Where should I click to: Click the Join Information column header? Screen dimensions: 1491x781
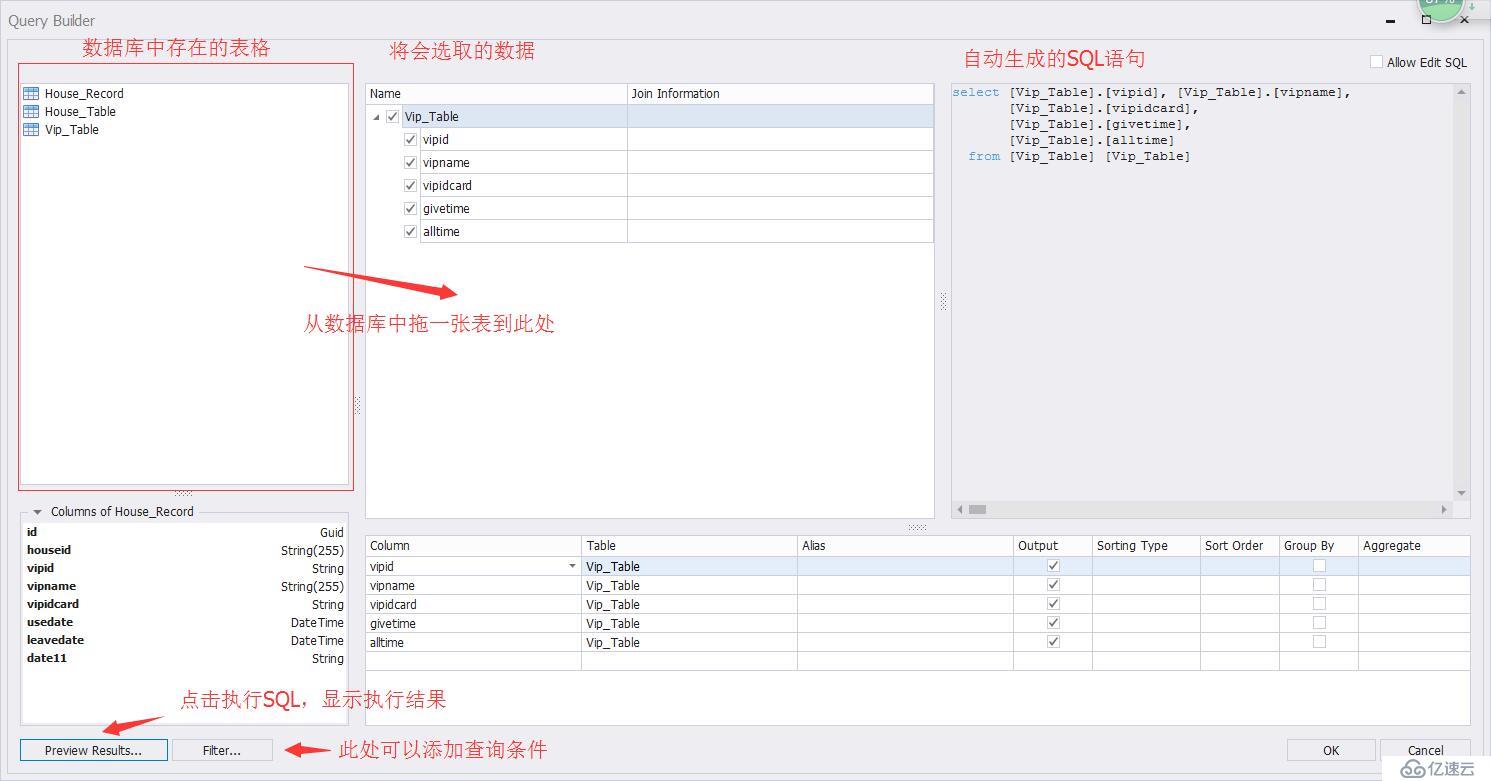click(x=780, y=93)
